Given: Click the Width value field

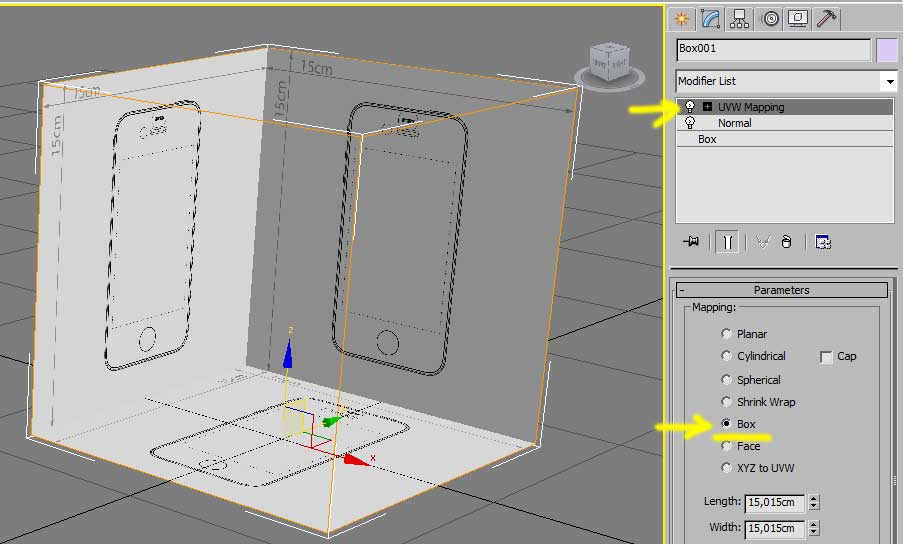Looking at the screenshot, I should tap(775, 528).
